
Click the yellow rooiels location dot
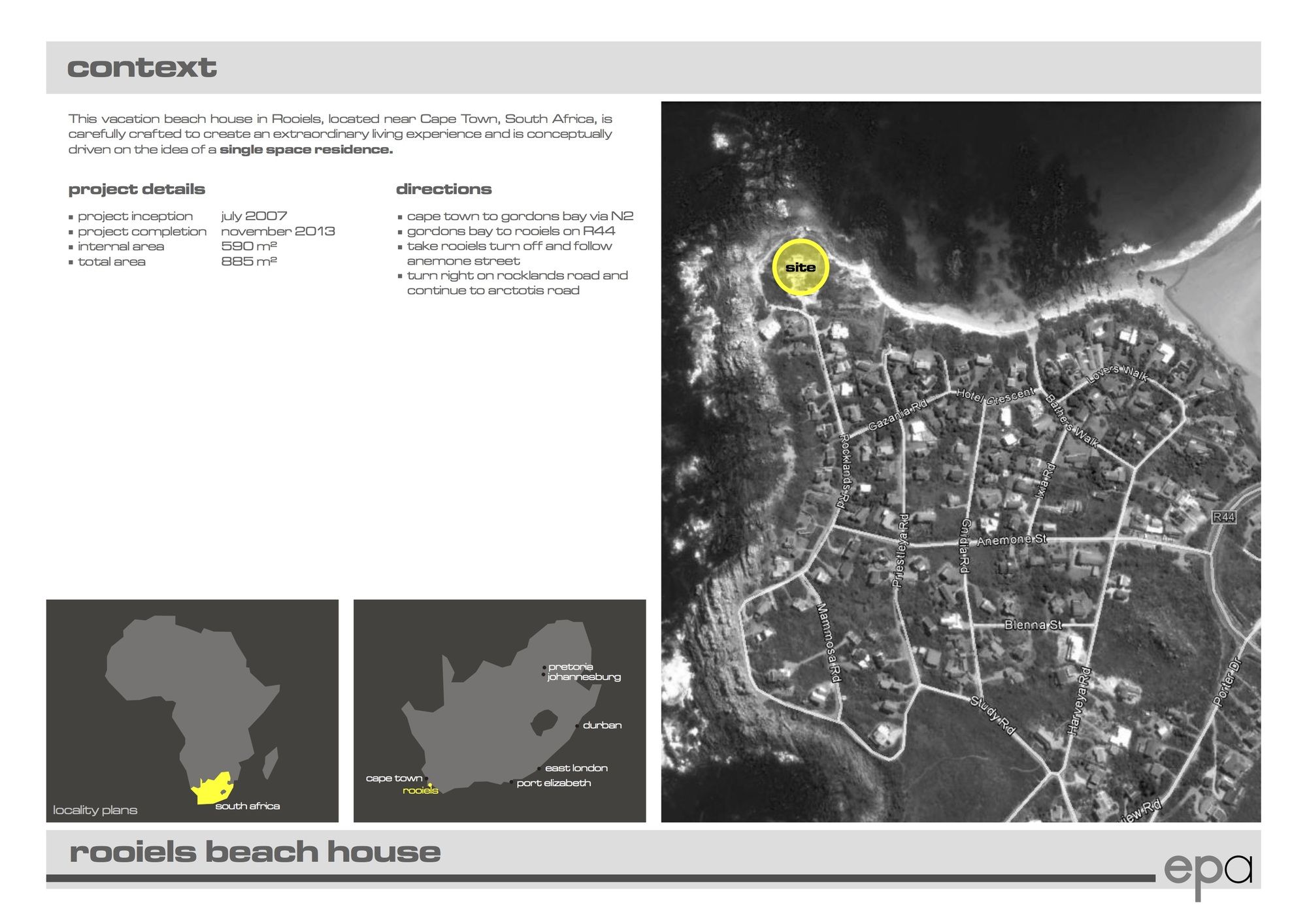coord(430,785)
